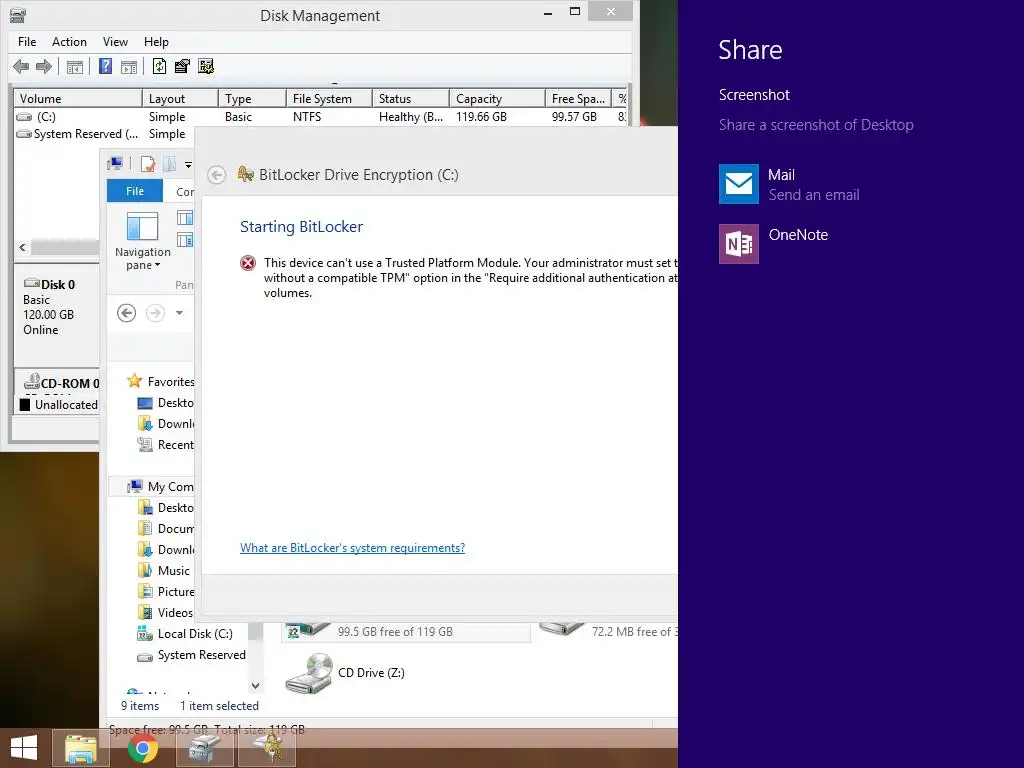Open Documents folder in navigation pane
This screenshot has width=1024, height=768.
166,528
